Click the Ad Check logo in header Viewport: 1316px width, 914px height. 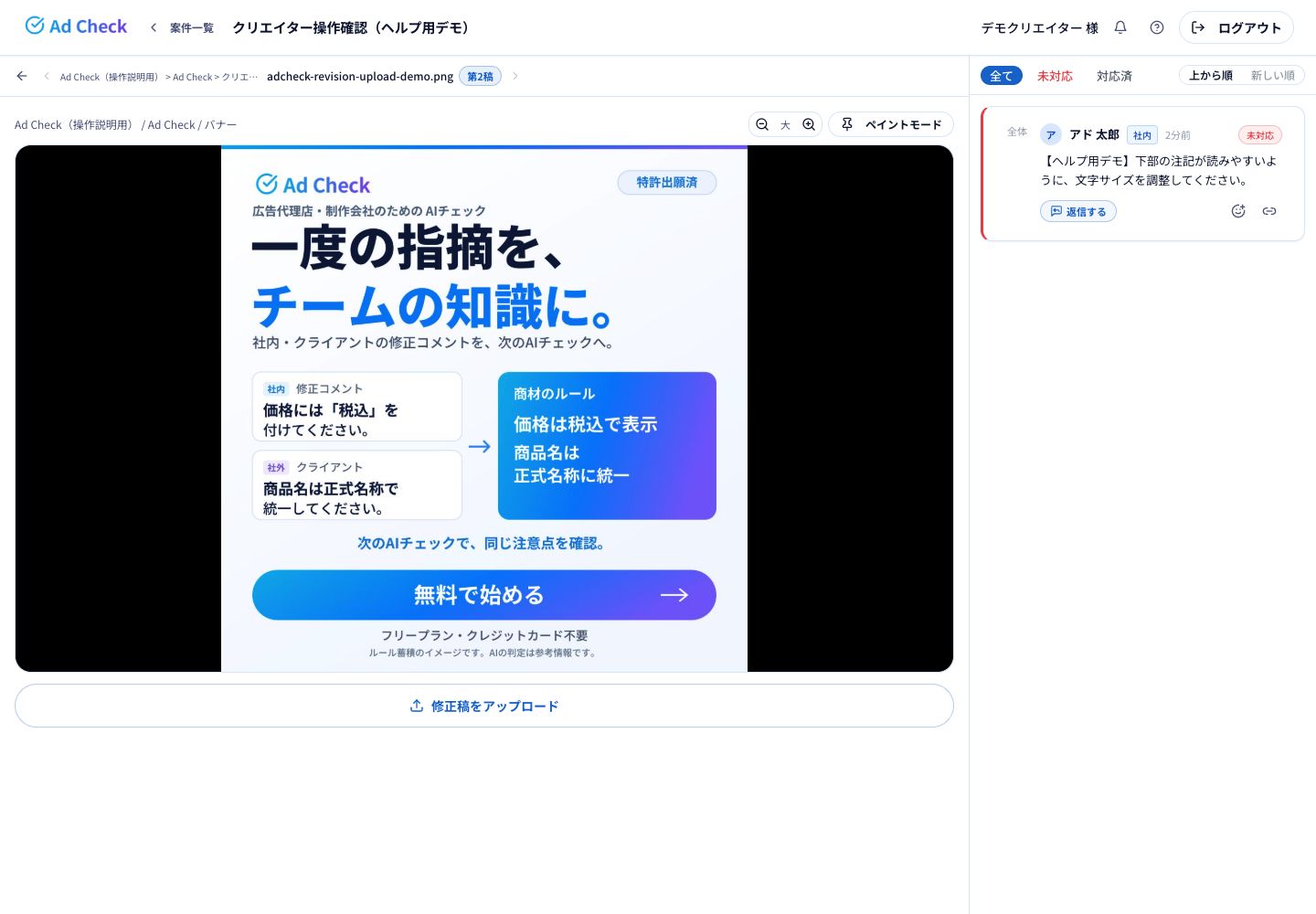tap(77, 27)
